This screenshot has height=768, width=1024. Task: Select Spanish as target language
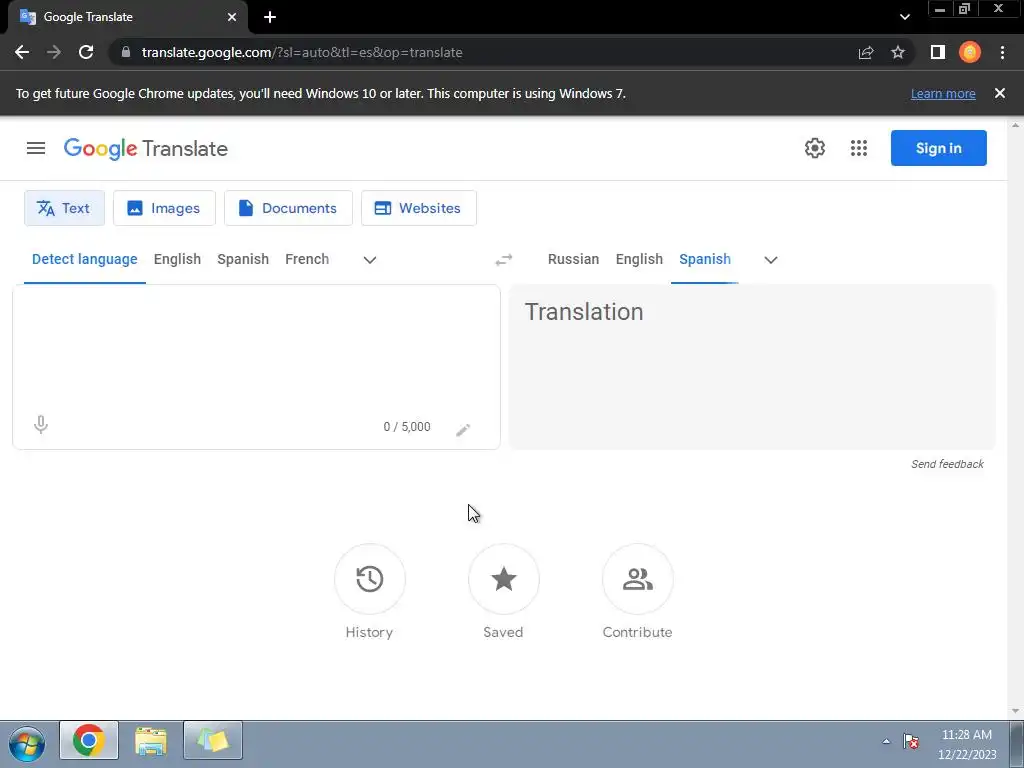[705, 259]
